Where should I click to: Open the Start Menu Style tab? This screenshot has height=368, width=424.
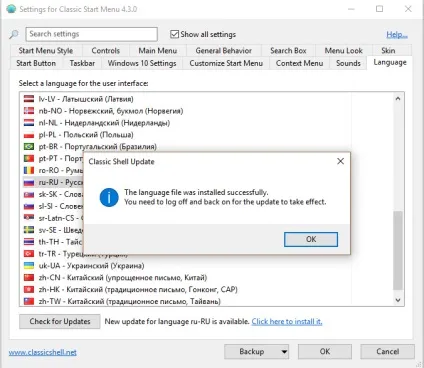pyautogui.click(x=46, y=51)
